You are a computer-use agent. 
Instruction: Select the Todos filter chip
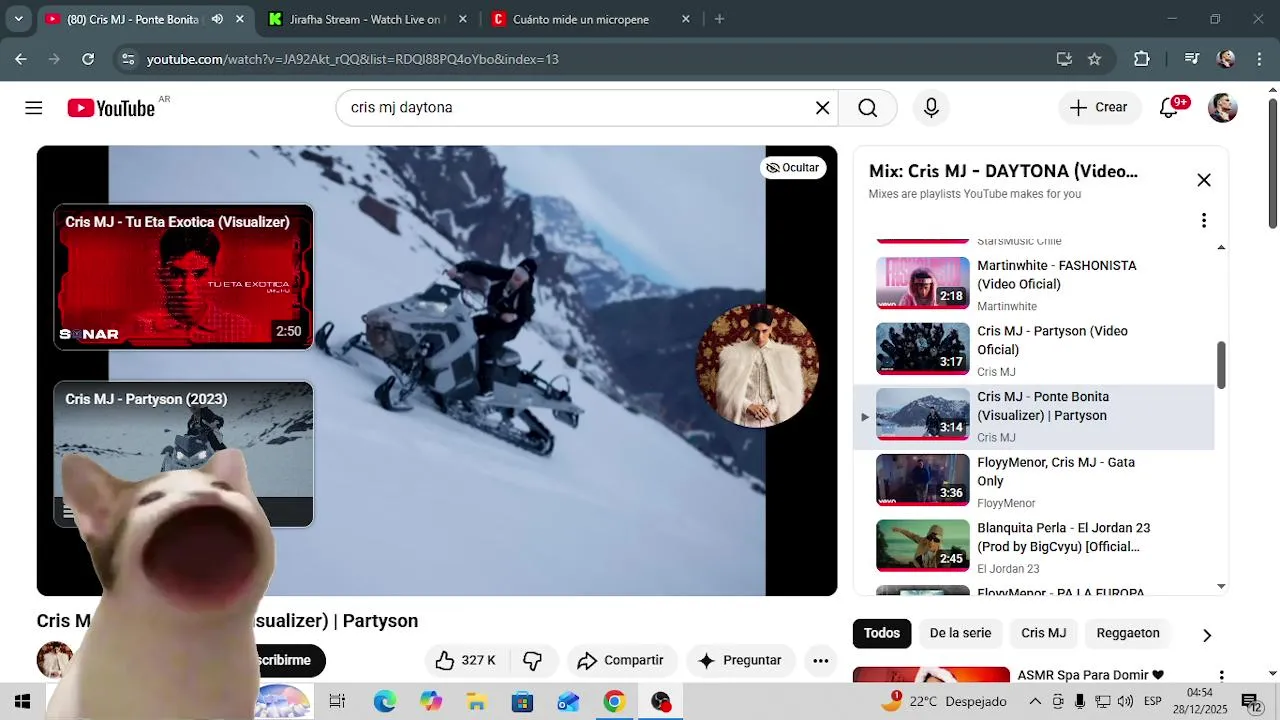pyautogui.click(x=882, y=633)
